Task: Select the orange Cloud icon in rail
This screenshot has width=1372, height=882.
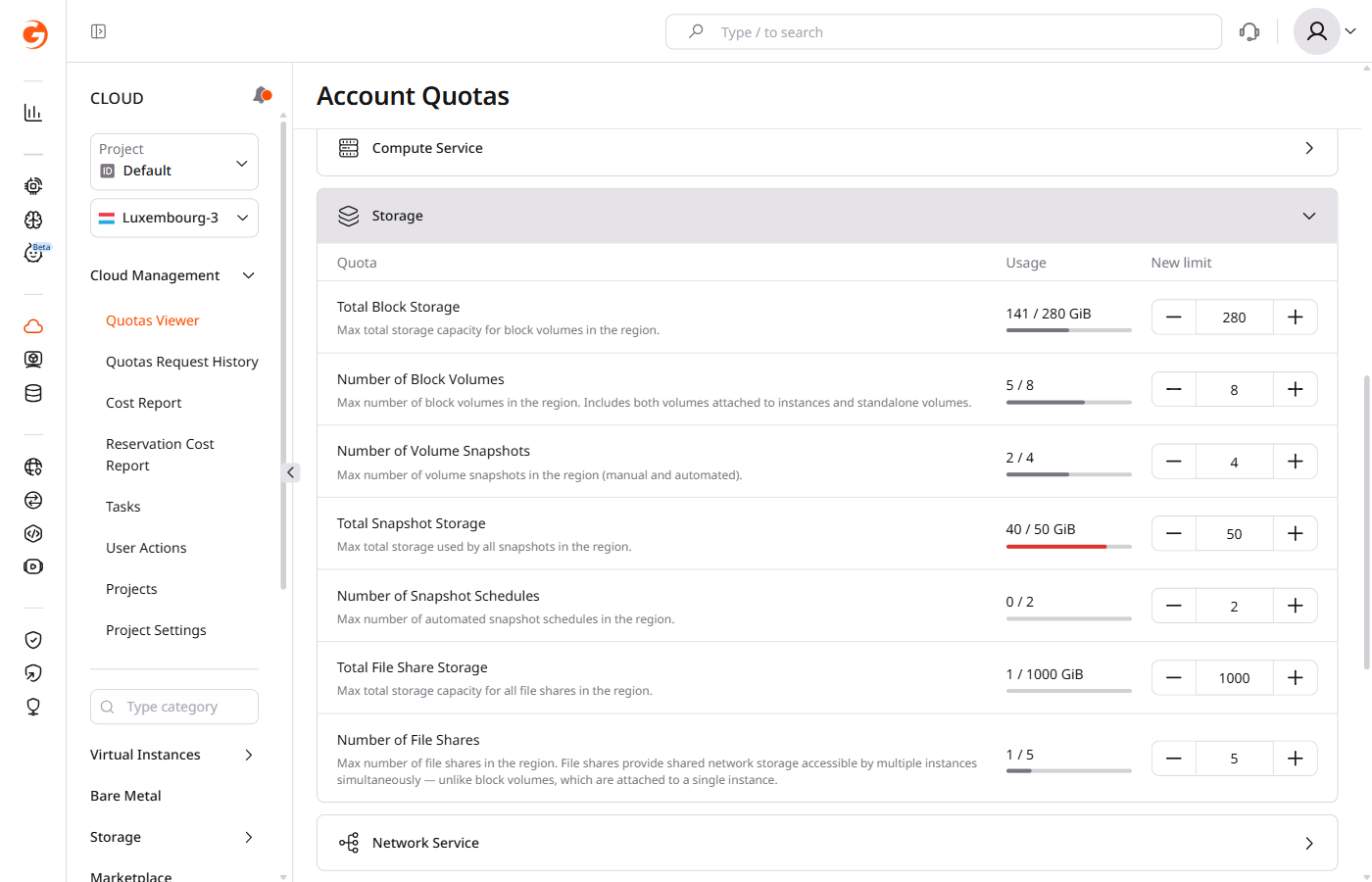Action: [33, 326]
